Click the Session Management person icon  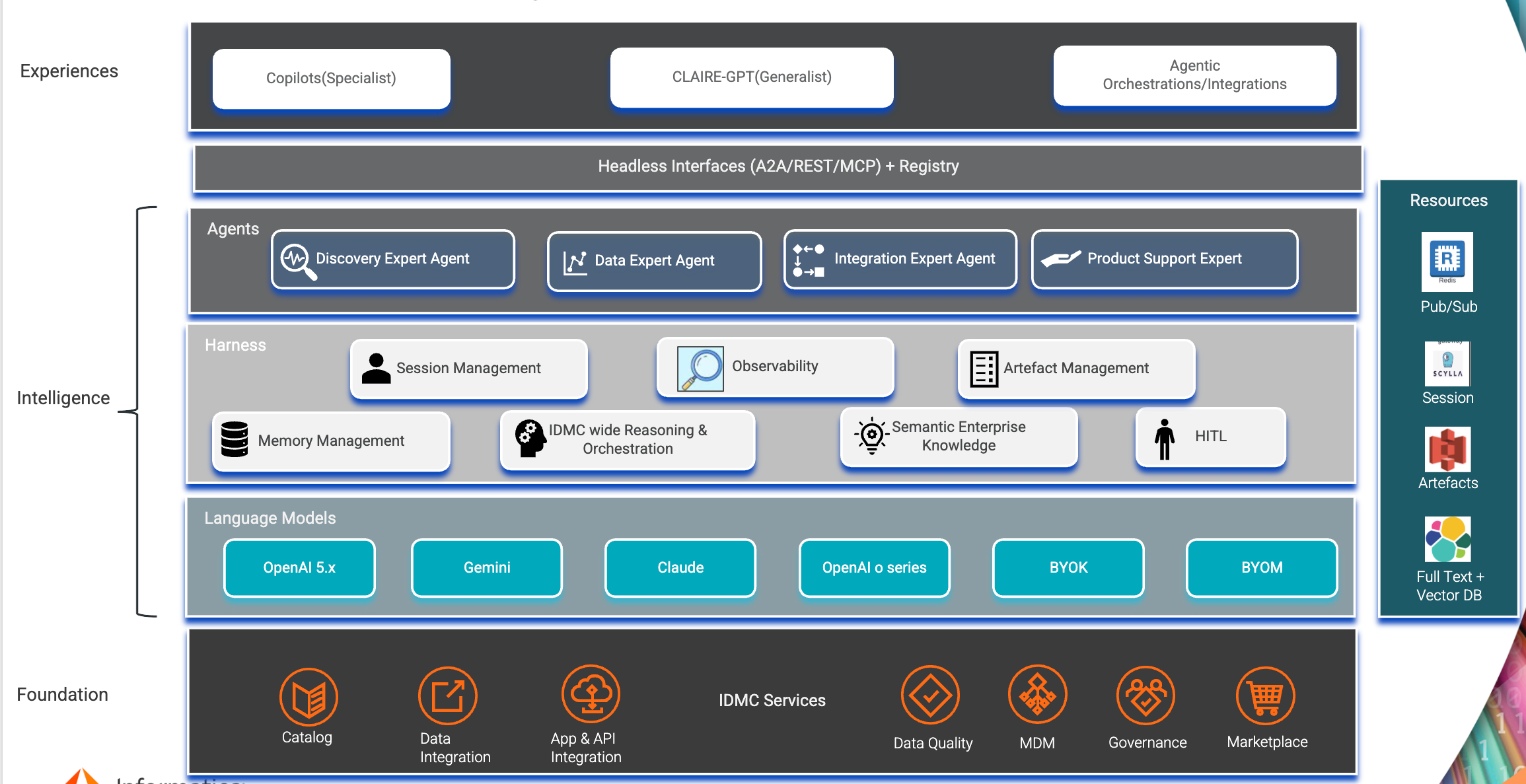click(376, 368)
